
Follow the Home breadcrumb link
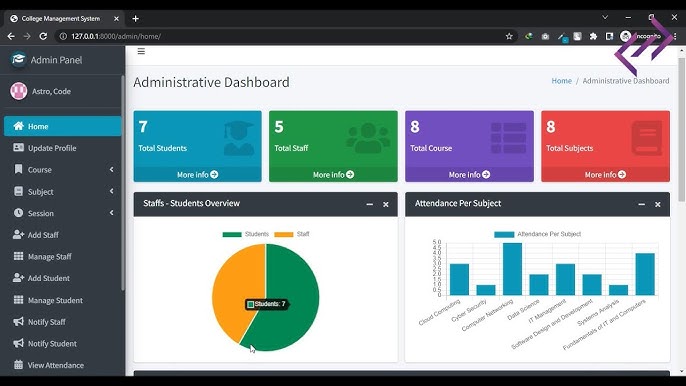click(x=561, y=81)
